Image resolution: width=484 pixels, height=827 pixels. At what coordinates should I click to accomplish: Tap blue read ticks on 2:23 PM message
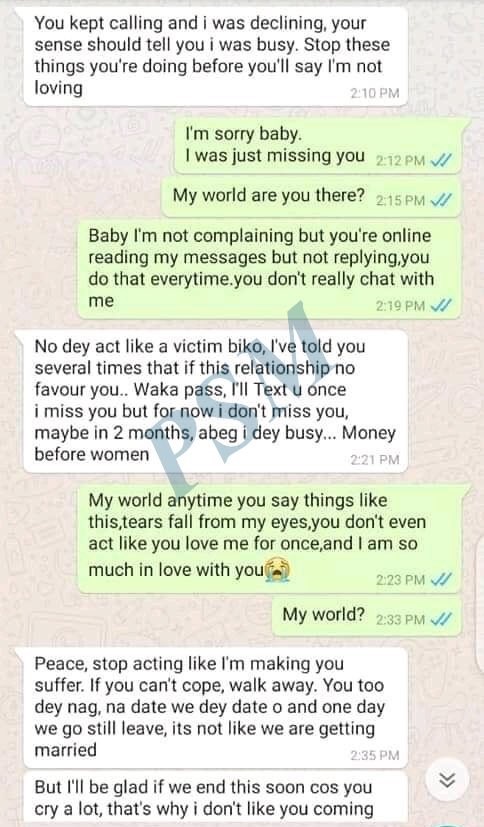click(441, 580)
